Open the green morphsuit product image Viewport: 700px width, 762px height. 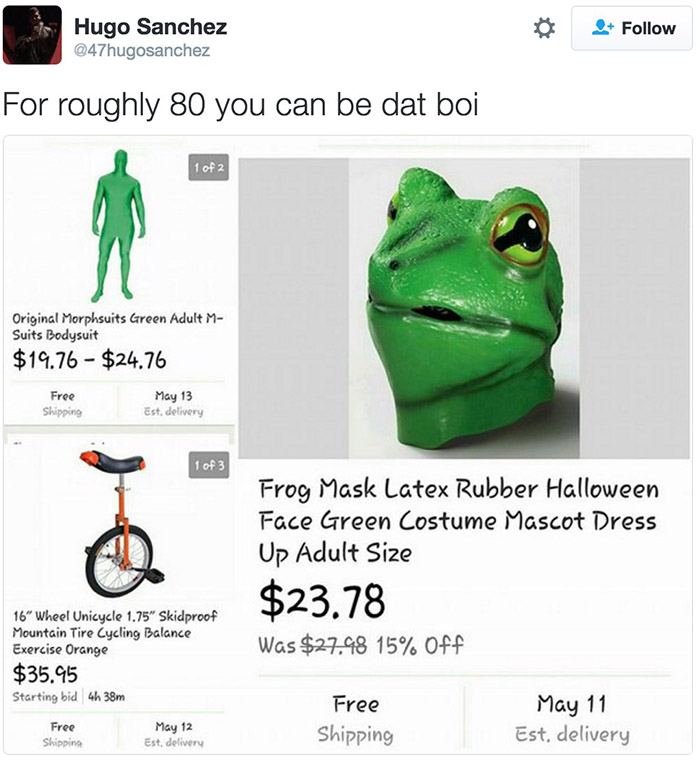point(119,226)
